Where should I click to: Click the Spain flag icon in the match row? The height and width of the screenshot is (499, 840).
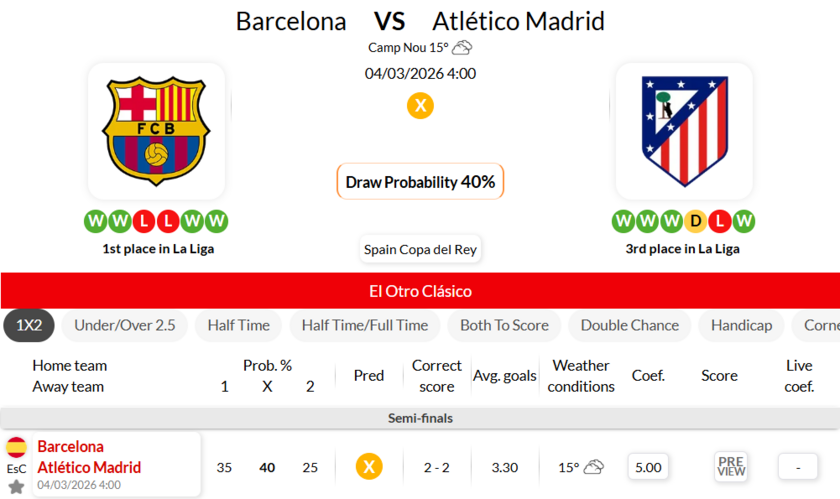pos(16,447)
